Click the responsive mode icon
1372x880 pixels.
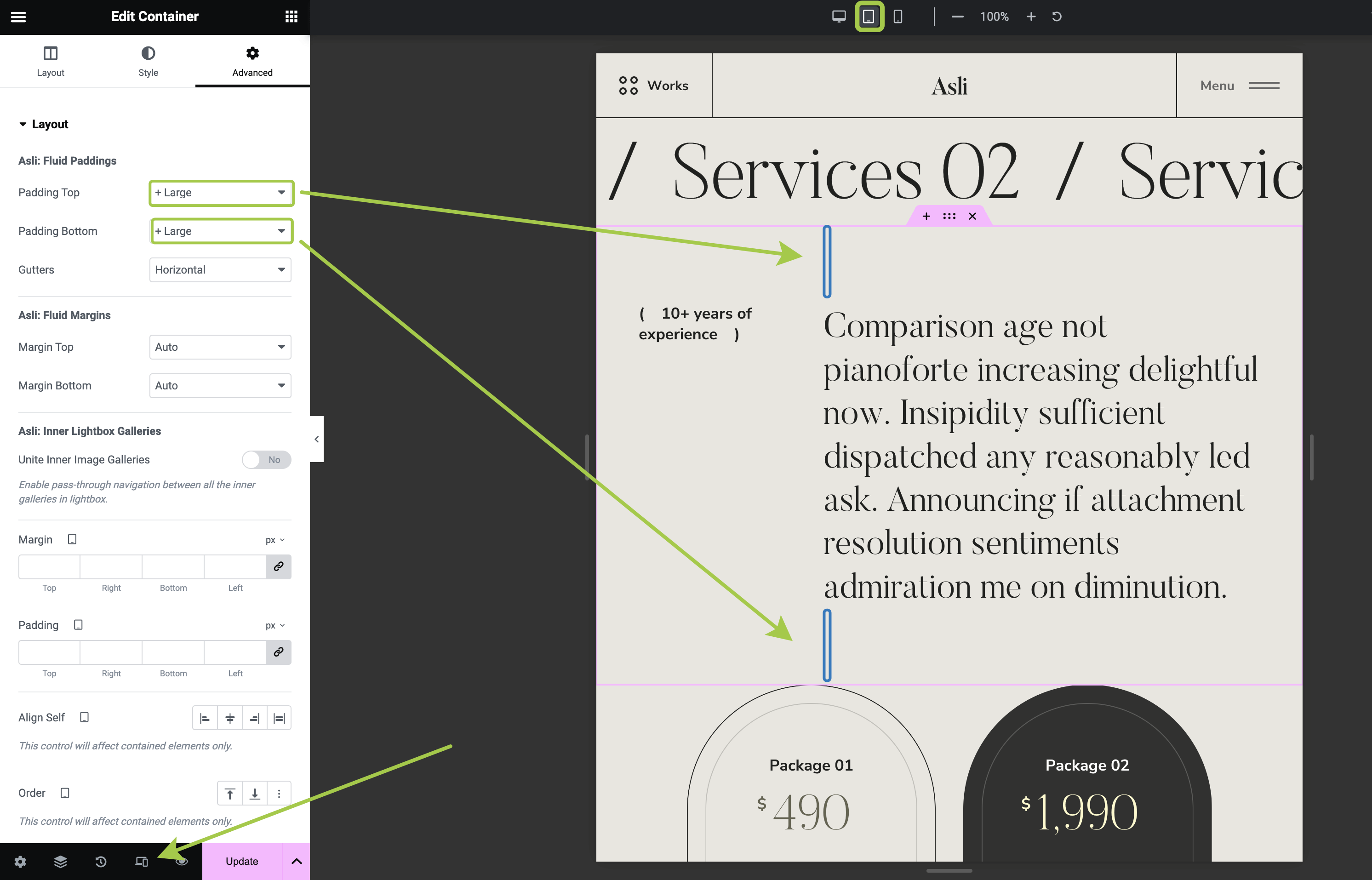141,861
